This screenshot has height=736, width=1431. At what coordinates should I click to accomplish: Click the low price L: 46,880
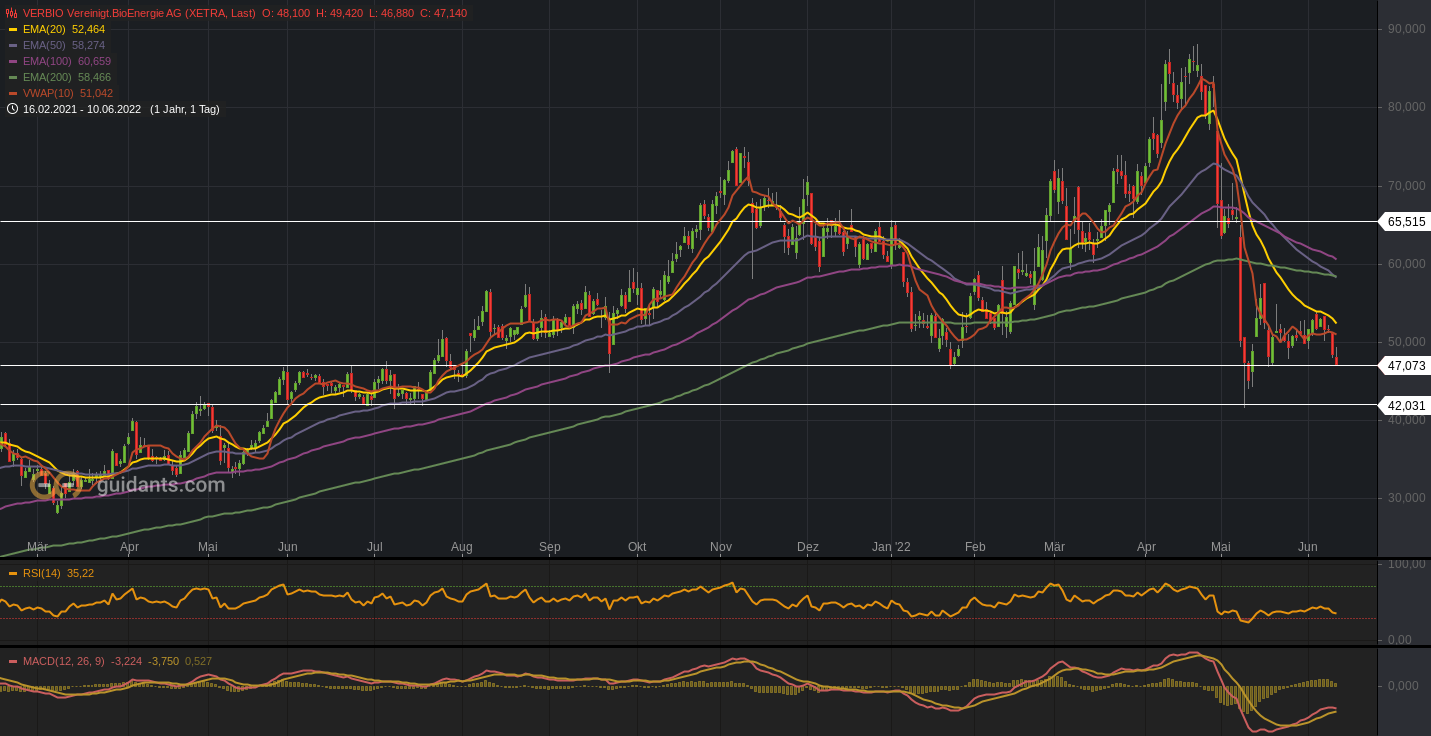coord(390,13)
